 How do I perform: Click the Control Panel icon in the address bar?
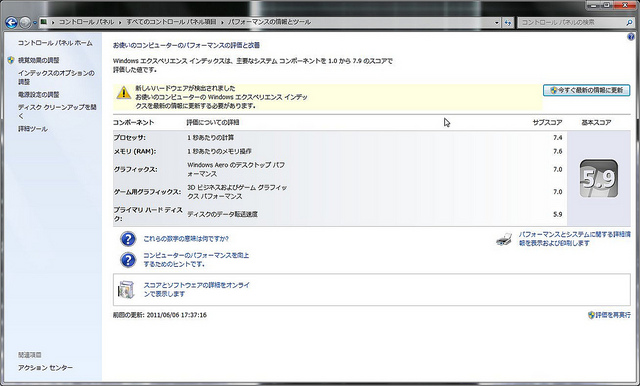coord(43,22)
